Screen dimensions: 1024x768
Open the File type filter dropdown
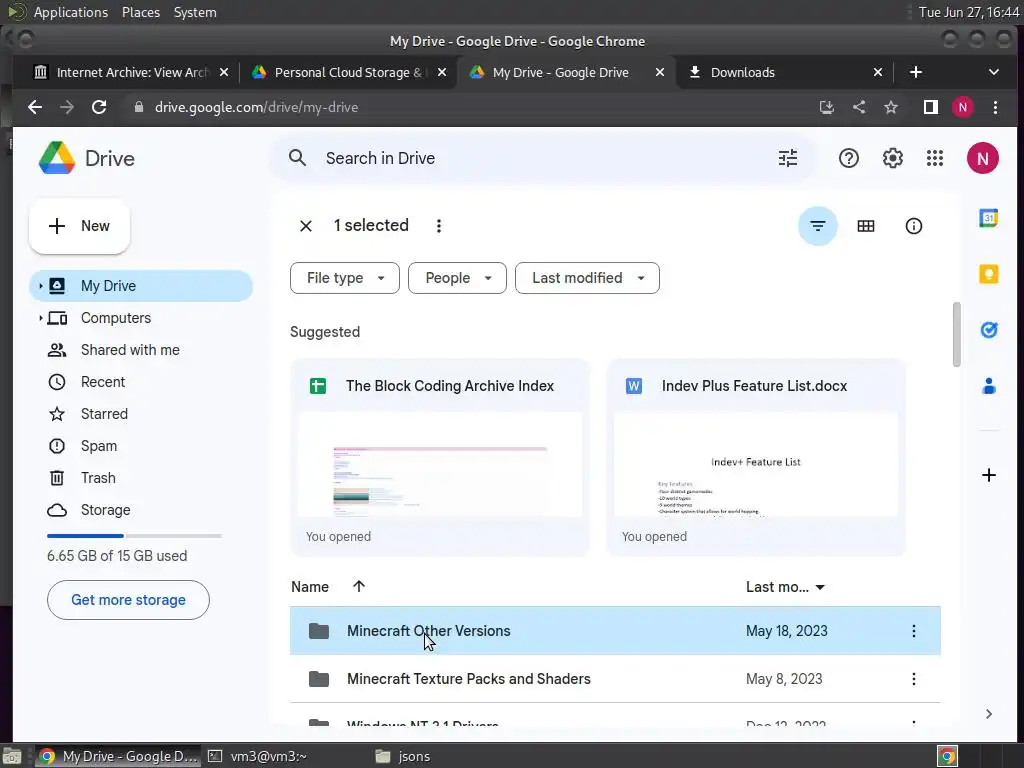[345, 278]
